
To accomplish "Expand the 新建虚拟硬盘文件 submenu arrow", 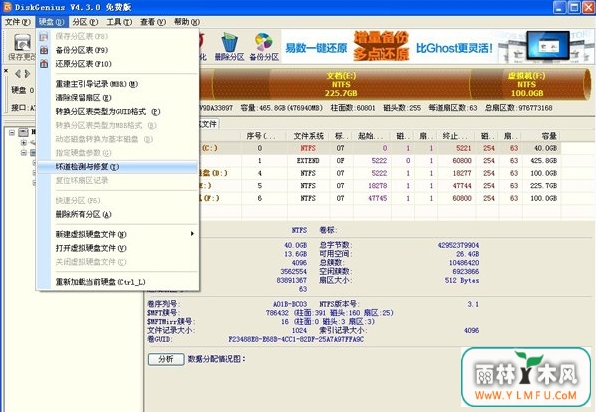I will pos(192,233).
